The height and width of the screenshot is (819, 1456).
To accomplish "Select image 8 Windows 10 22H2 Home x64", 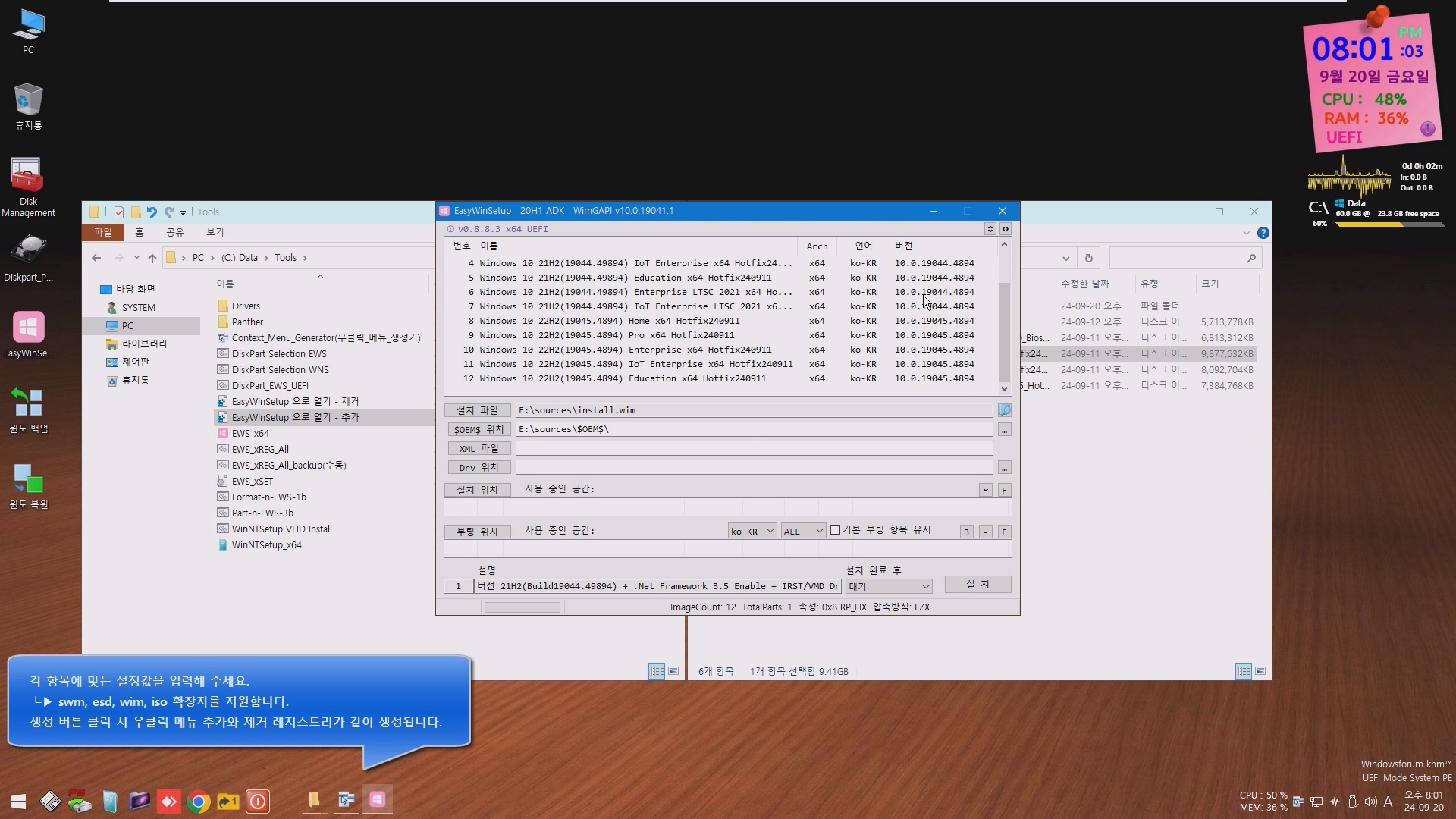I will tap(719, 321).
